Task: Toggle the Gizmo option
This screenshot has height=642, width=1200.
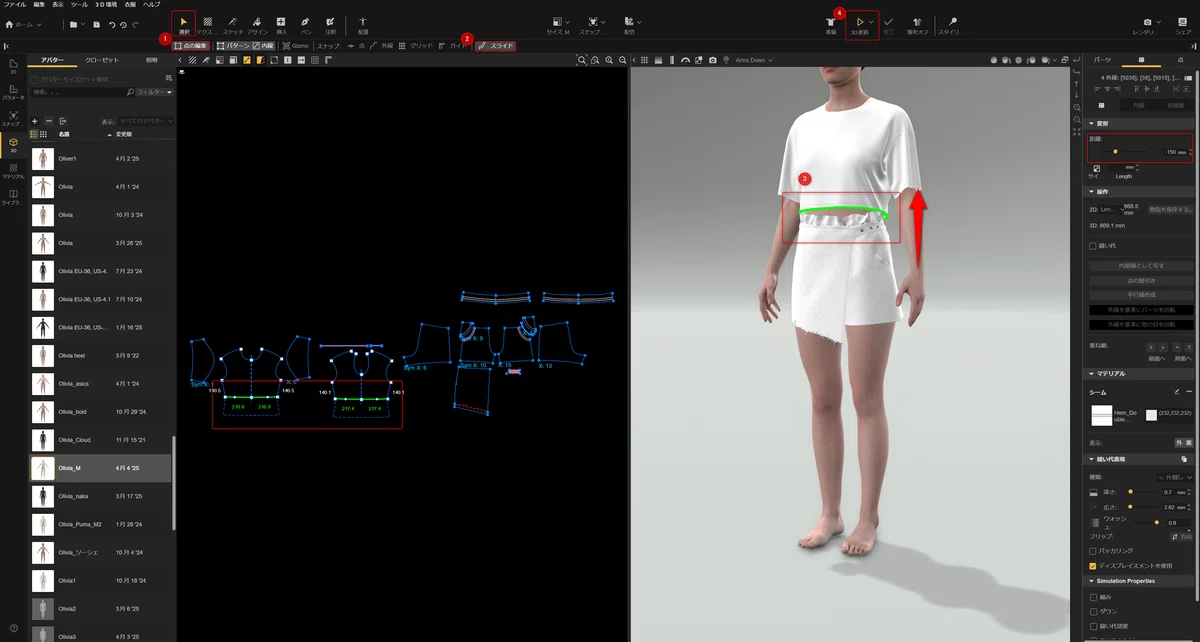Action: point(296,46)
